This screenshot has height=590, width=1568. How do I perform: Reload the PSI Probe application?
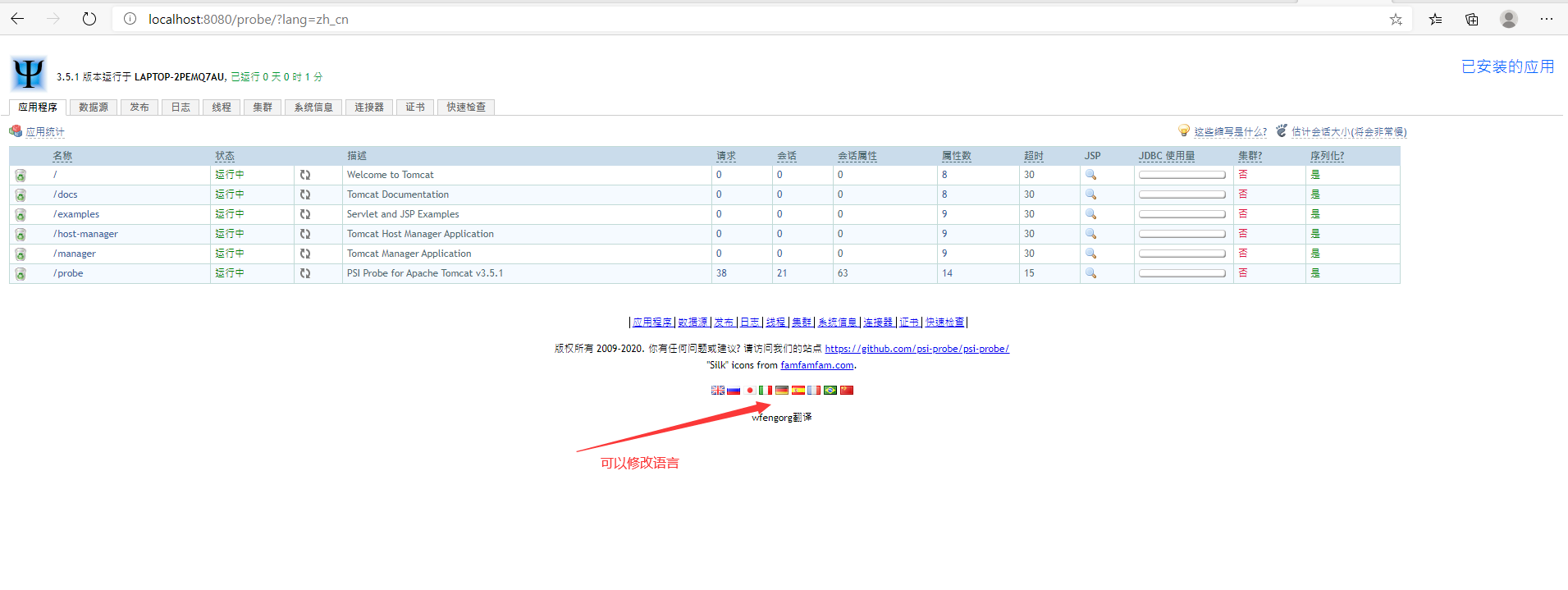coord(305,273)
